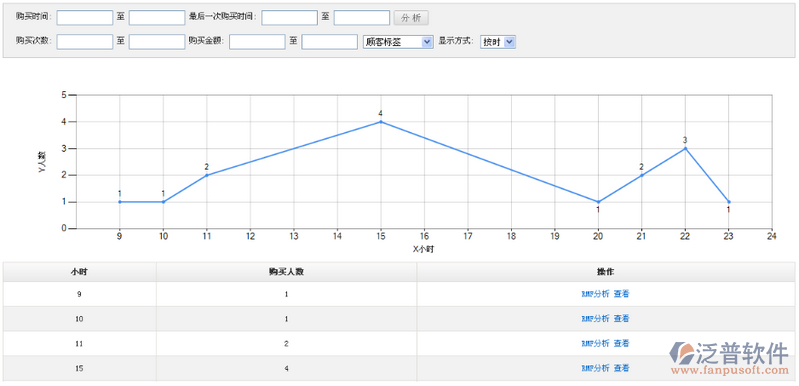Click the chart data point at hour 20

click(x=598, y=202)
